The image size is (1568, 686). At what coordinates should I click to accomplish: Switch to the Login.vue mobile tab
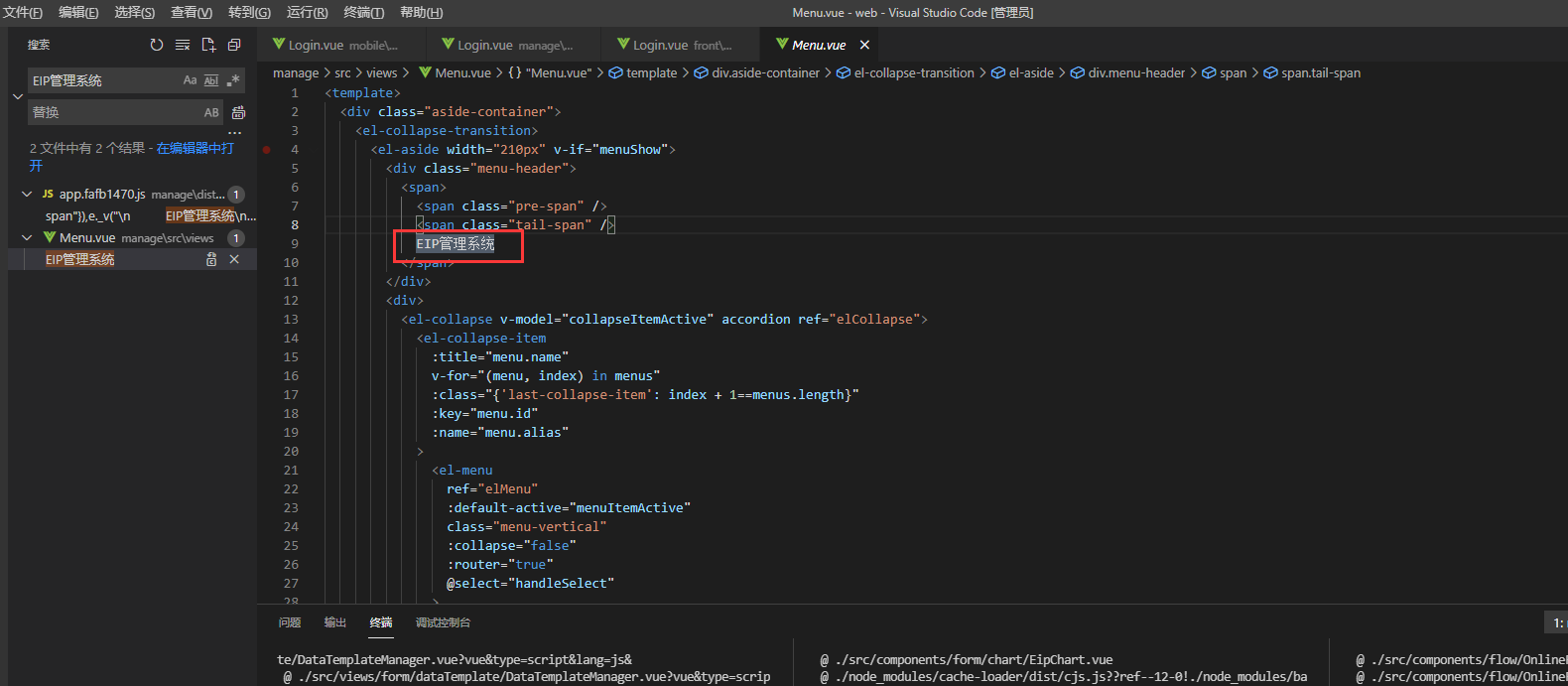pyautogui.click(x=341, y=45)
